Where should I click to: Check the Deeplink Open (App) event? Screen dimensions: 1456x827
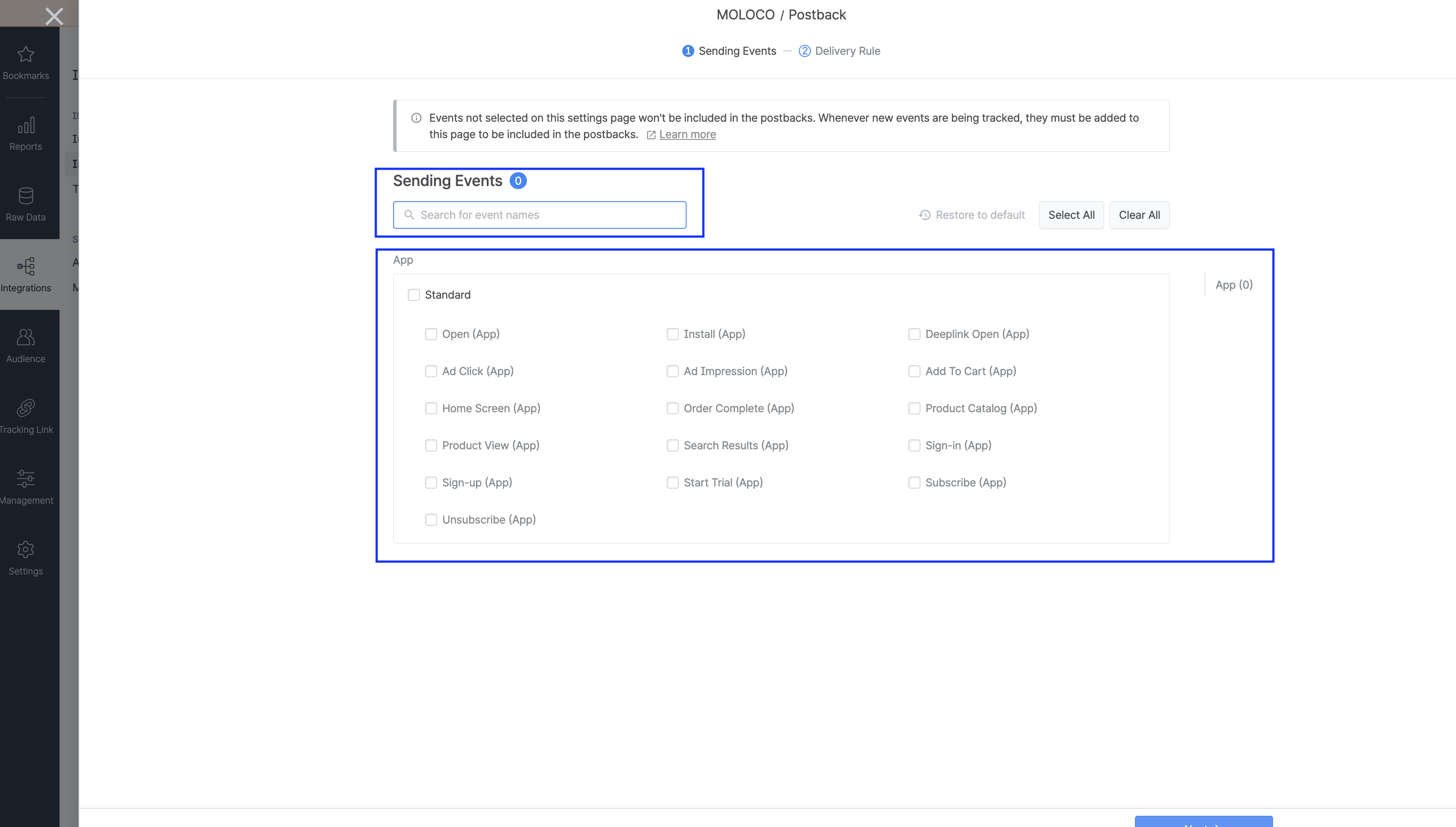914,334
